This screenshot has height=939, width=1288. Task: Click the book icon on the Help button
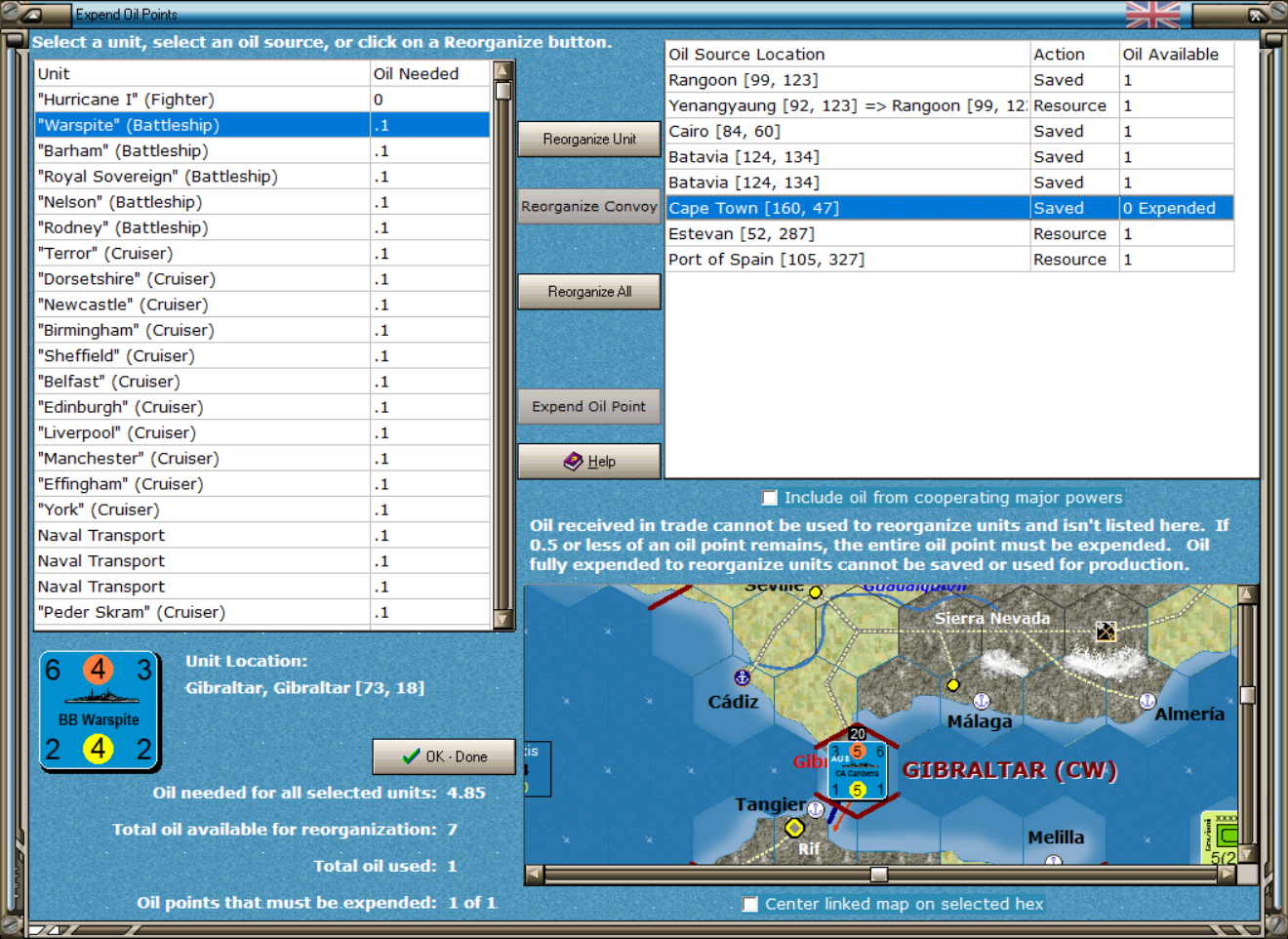[573, 461]
